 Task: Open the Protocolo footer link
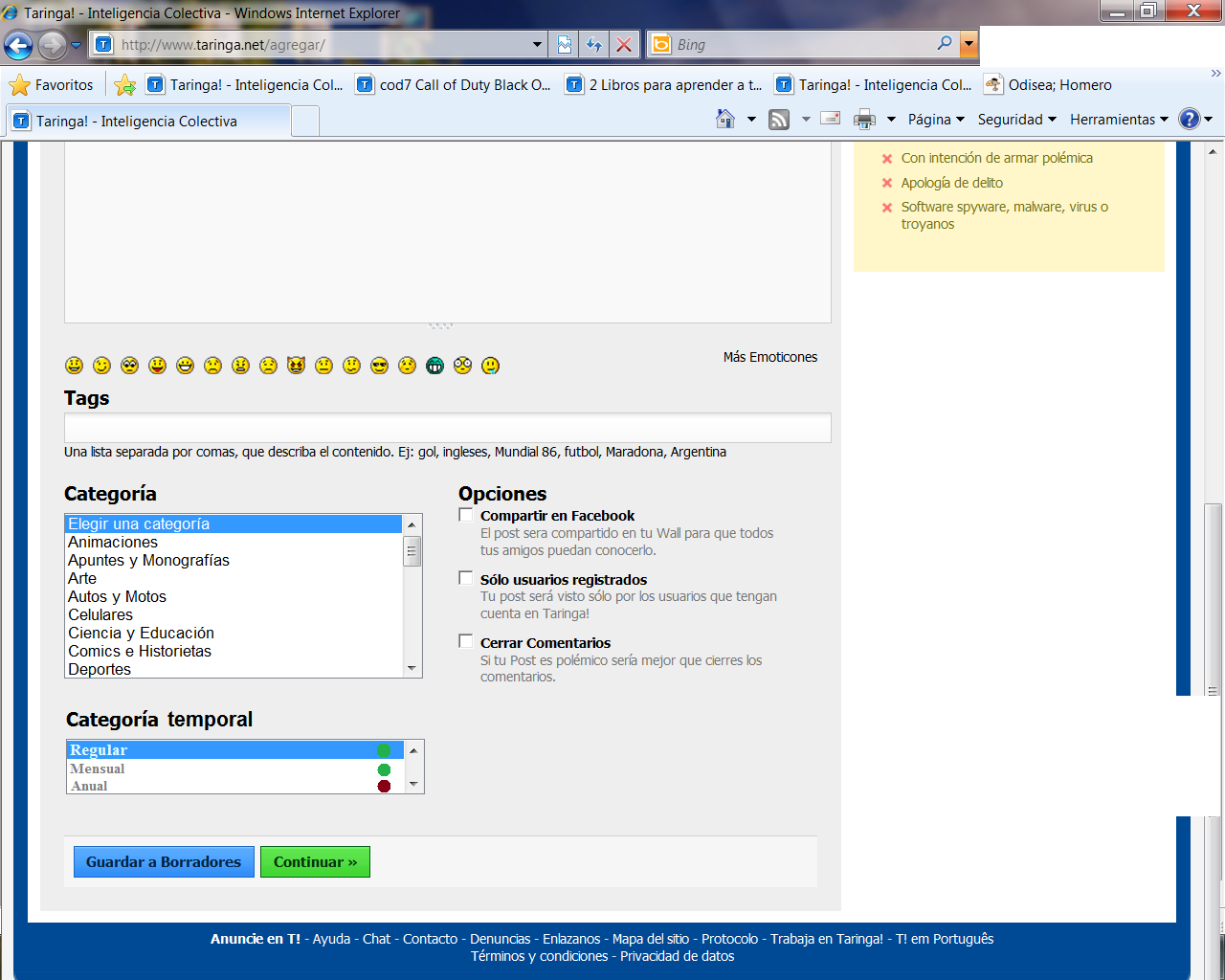(x=729, y=939)
